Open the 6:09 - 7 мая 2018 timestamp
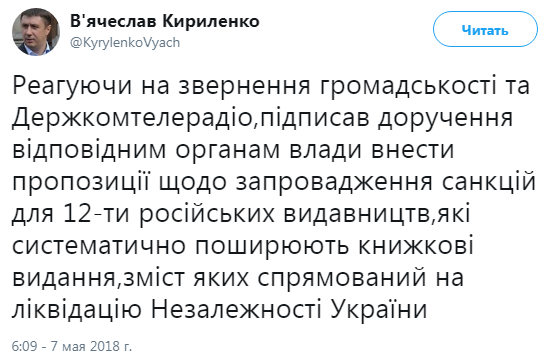 [x=72, y=346]
